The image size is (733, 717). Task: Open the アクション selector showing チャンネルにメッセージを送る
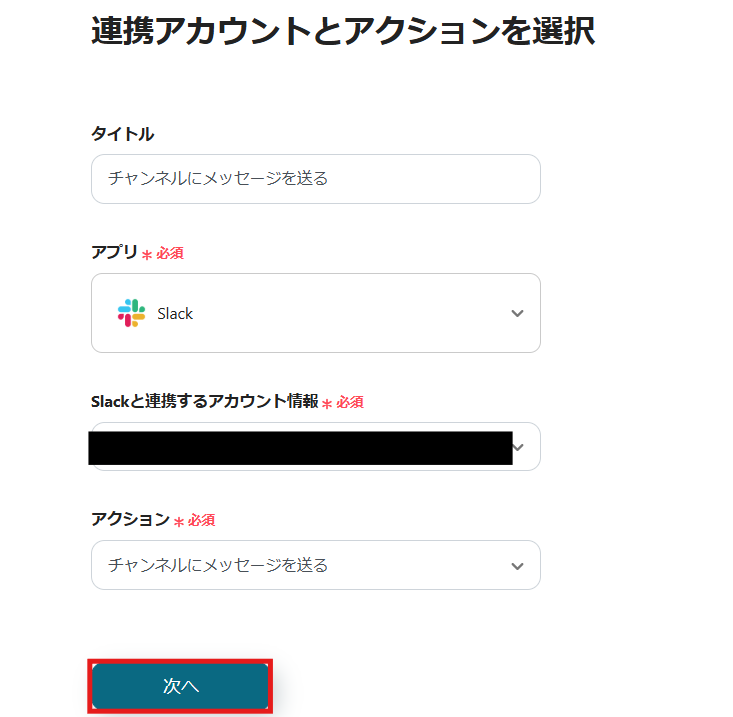pyautogui.click(x=300, y=566)
